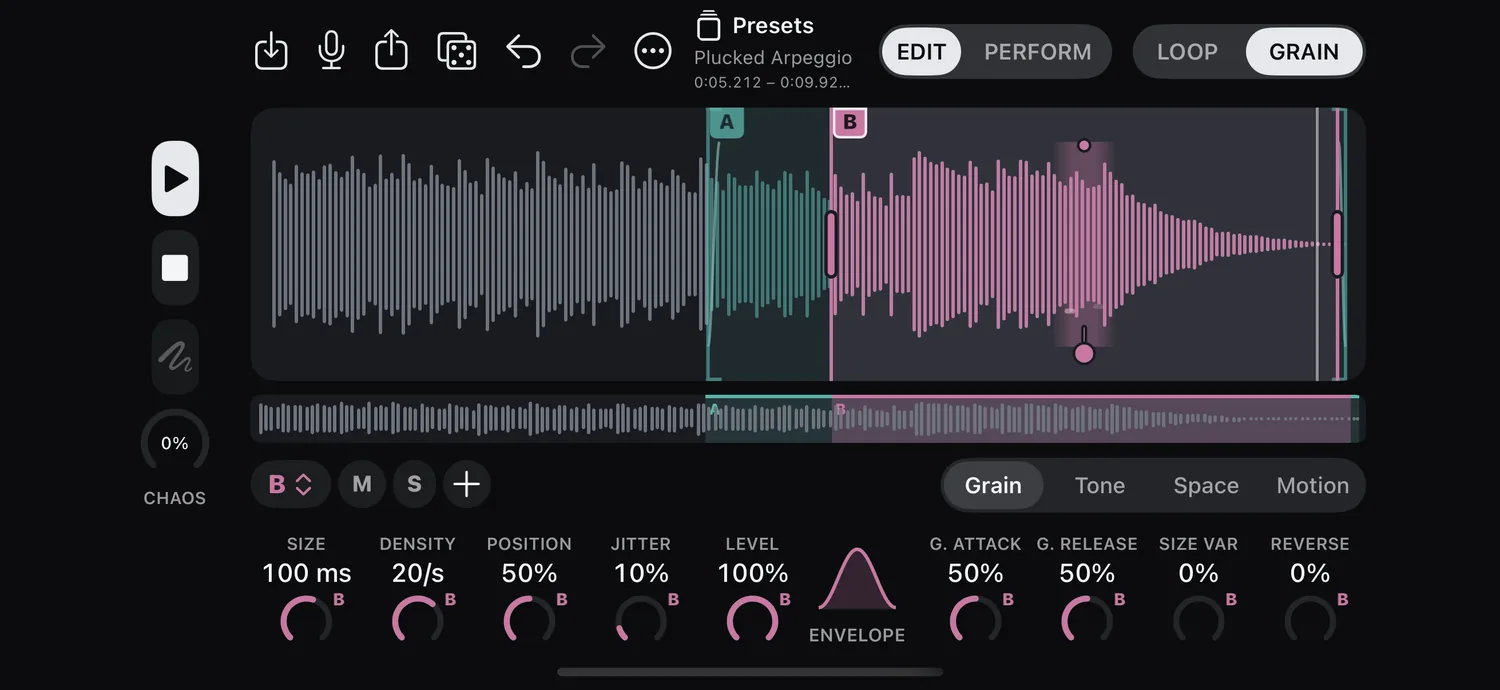Switch to LOOP mode
The image size is (1500, 690).
coord(1187,52)
